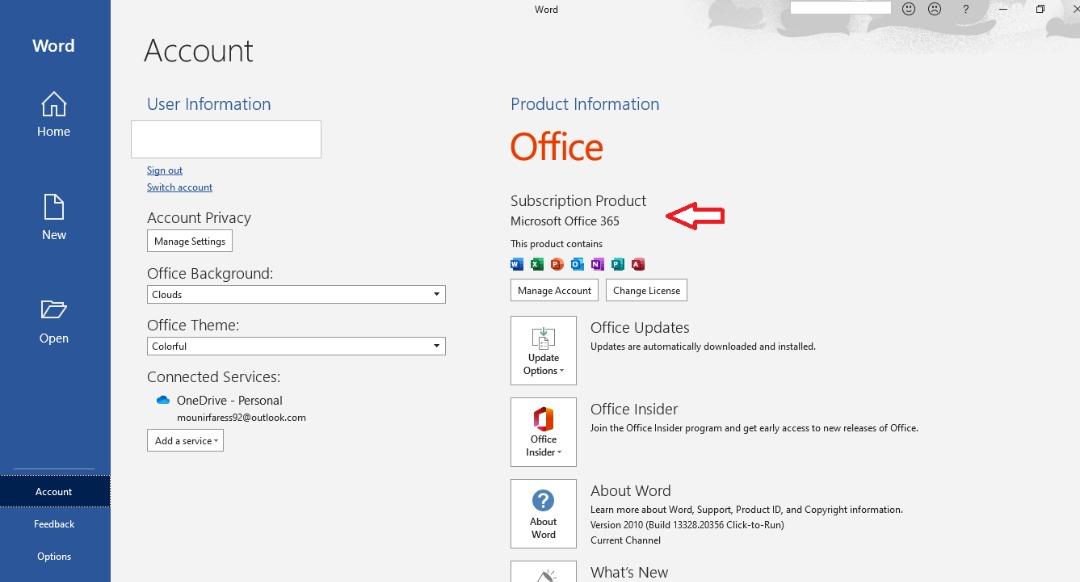Click the Publisher app icon under product contains
The width and height of the screenshot is (1080, 582).
coord(618,264)
